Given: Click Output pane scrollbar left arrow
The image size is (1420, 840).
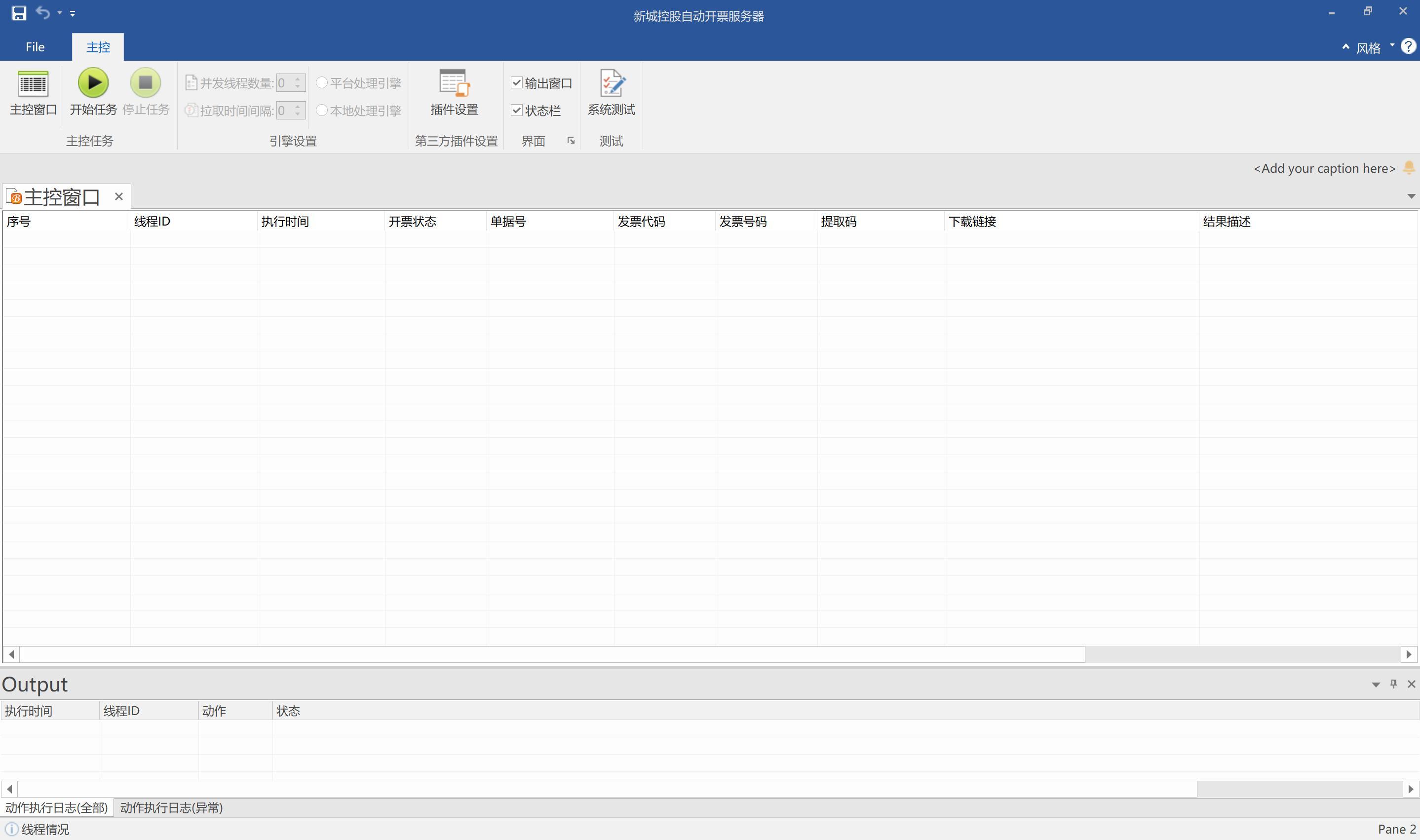Looking at the screenshot, I should [x=9, y=789].
